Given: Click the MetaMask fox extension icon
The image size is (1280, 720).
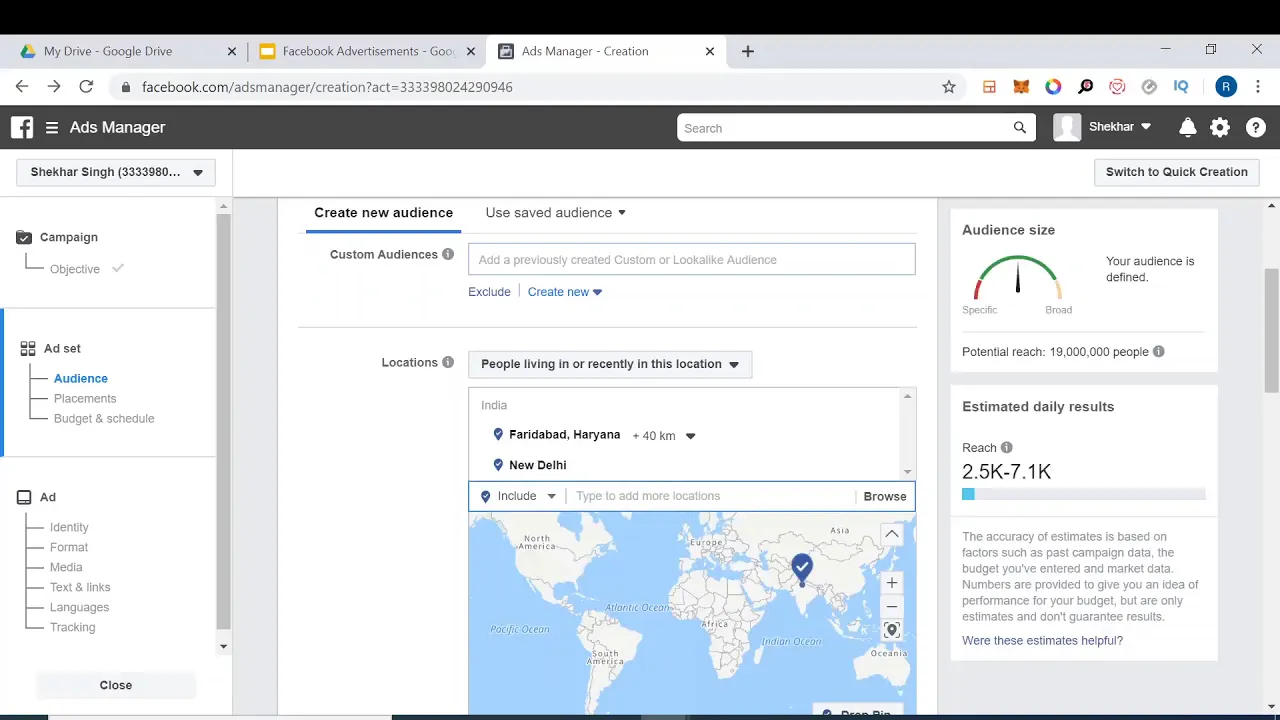Looking at the screenshot, I should [1021, 87].
